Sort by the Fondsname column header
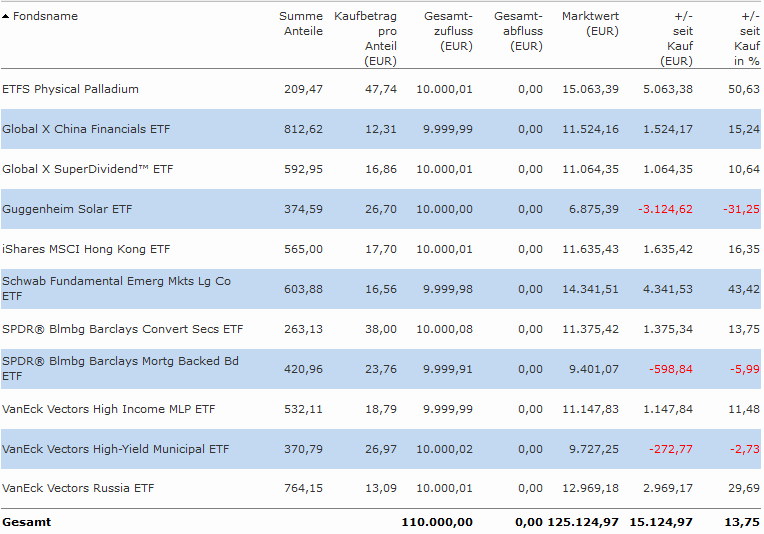Viewport: 764px width, 534px height. (45, 17)
